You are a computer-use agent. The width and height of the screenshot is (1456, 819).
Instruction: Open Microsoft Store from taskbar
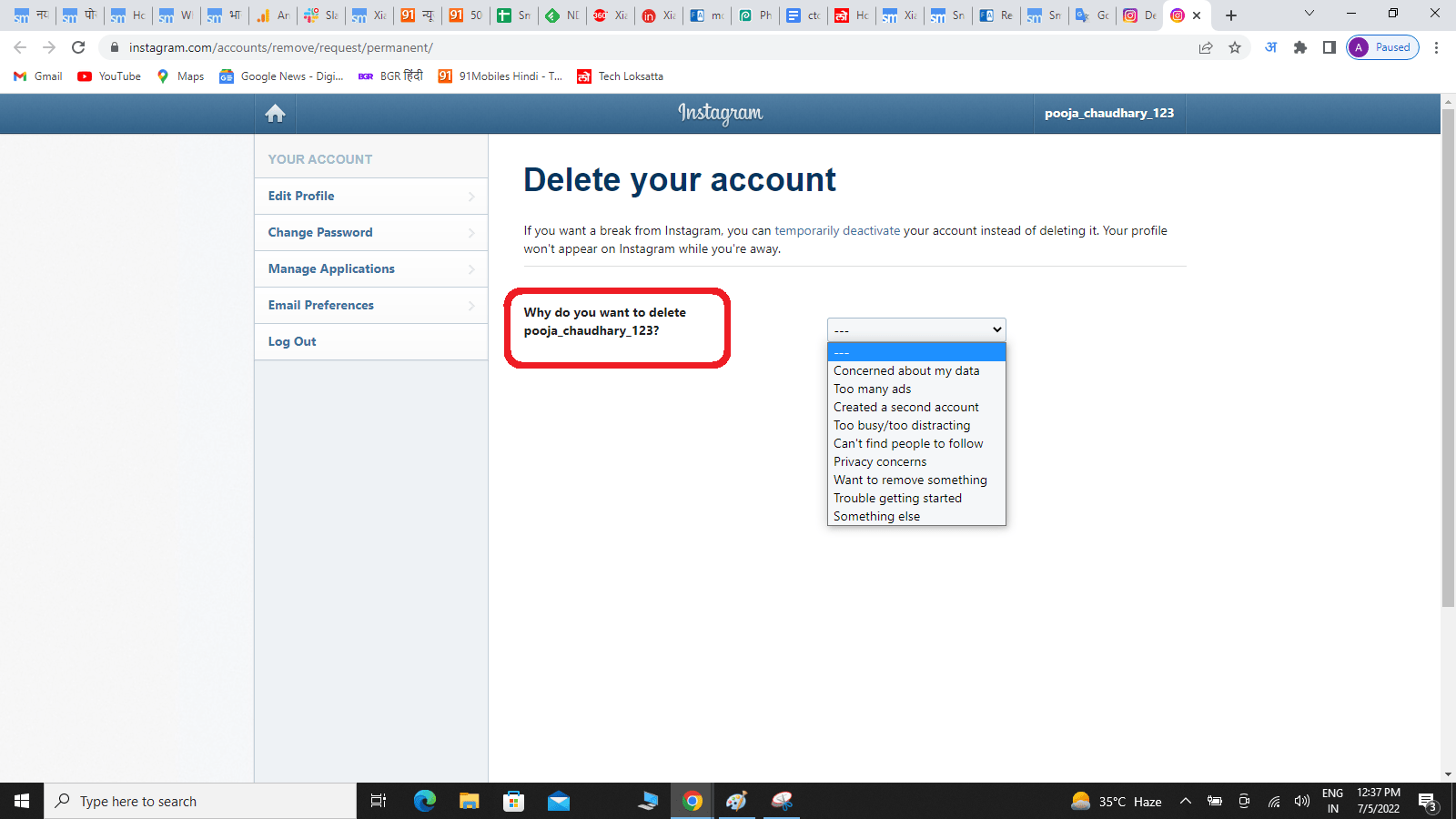514,801
